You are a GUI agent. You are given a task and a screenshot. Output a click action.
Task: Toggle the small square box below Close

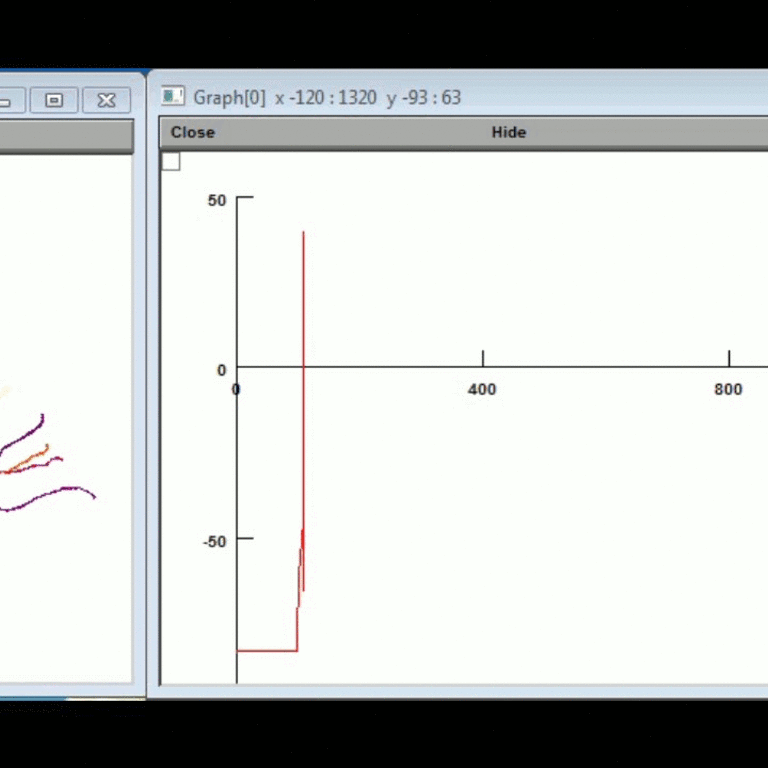(171, 161)
